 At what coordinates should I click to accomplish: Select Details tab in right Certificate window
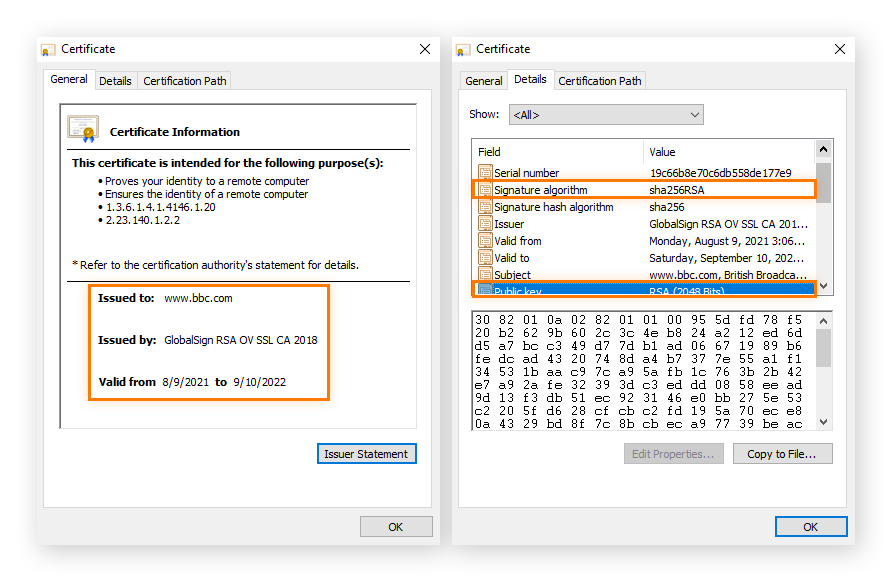(530, 79)
